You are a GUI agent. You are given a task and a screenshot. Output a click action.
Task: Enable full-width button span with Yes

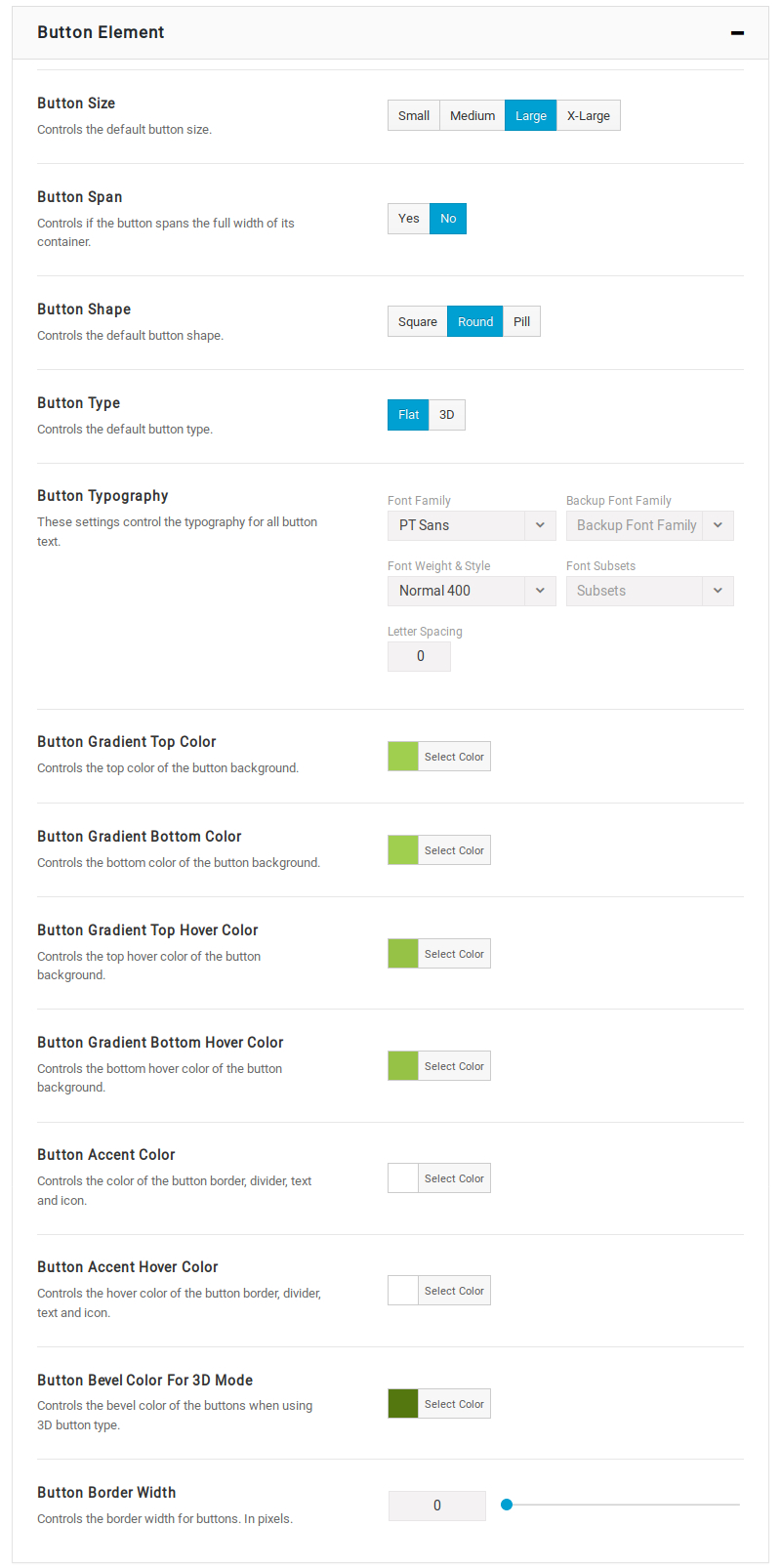tap(409, 219)
